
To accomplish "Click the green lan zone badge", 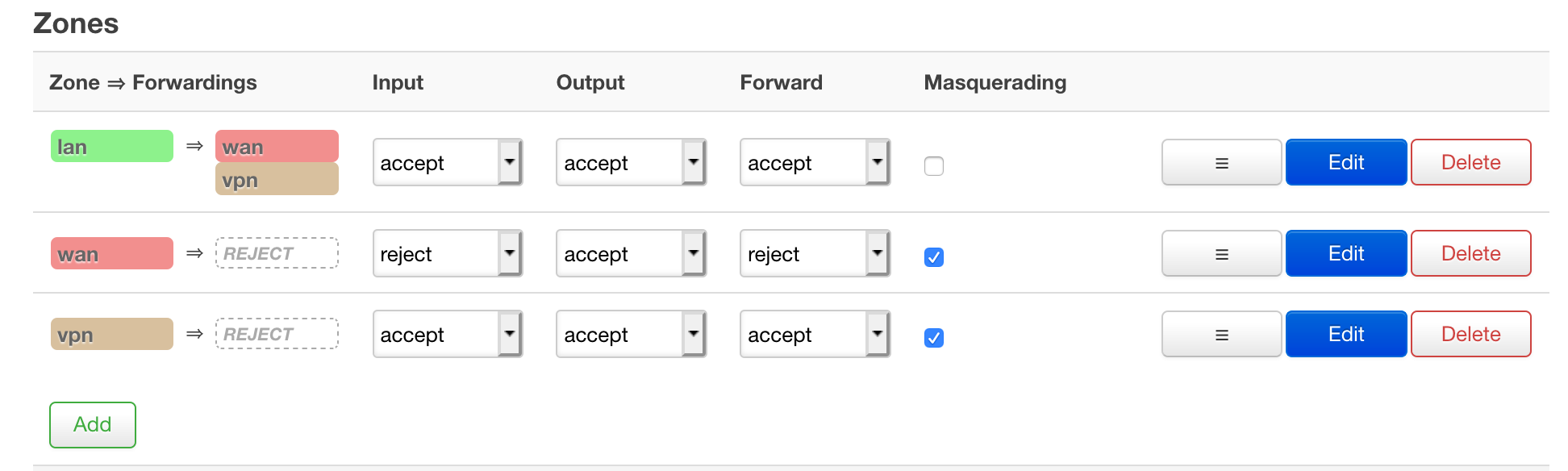I will pyautogui.click(x=111, y=146).
